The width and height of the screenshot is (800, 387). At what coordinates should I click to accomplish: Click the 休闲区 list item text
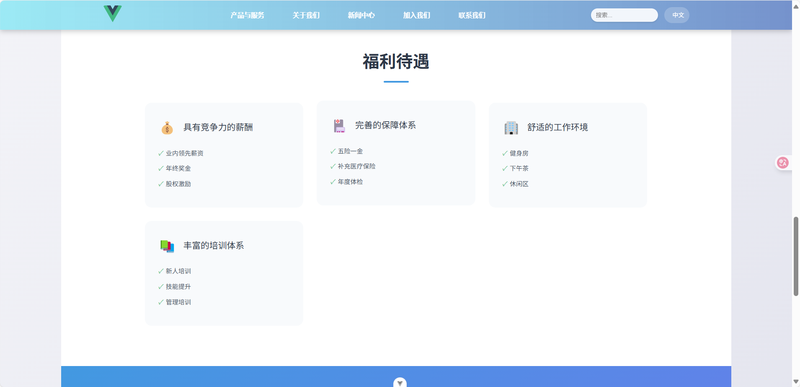[519, 184]
